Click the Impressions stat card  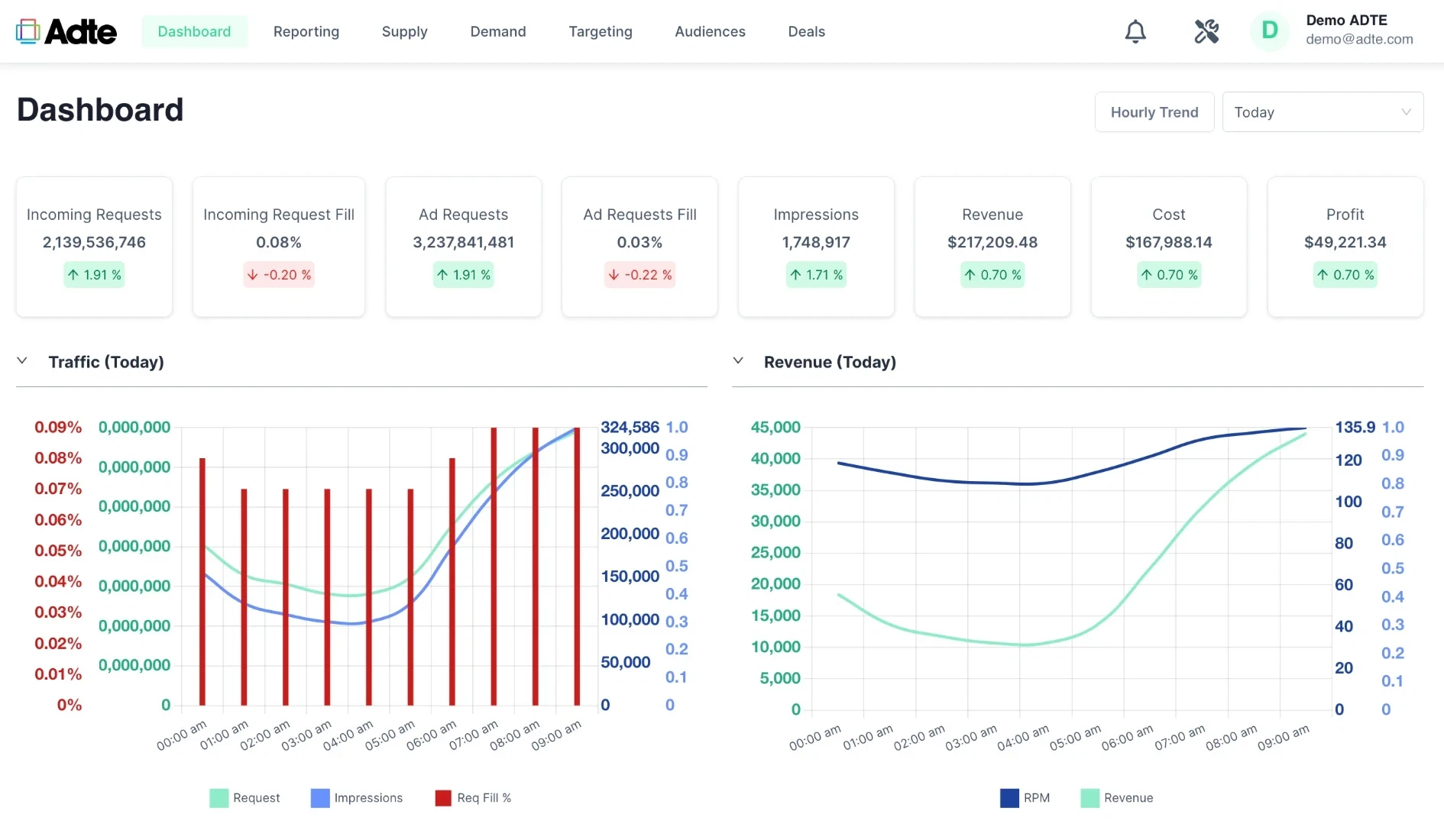pyautogui.click(x=816, y=247)
